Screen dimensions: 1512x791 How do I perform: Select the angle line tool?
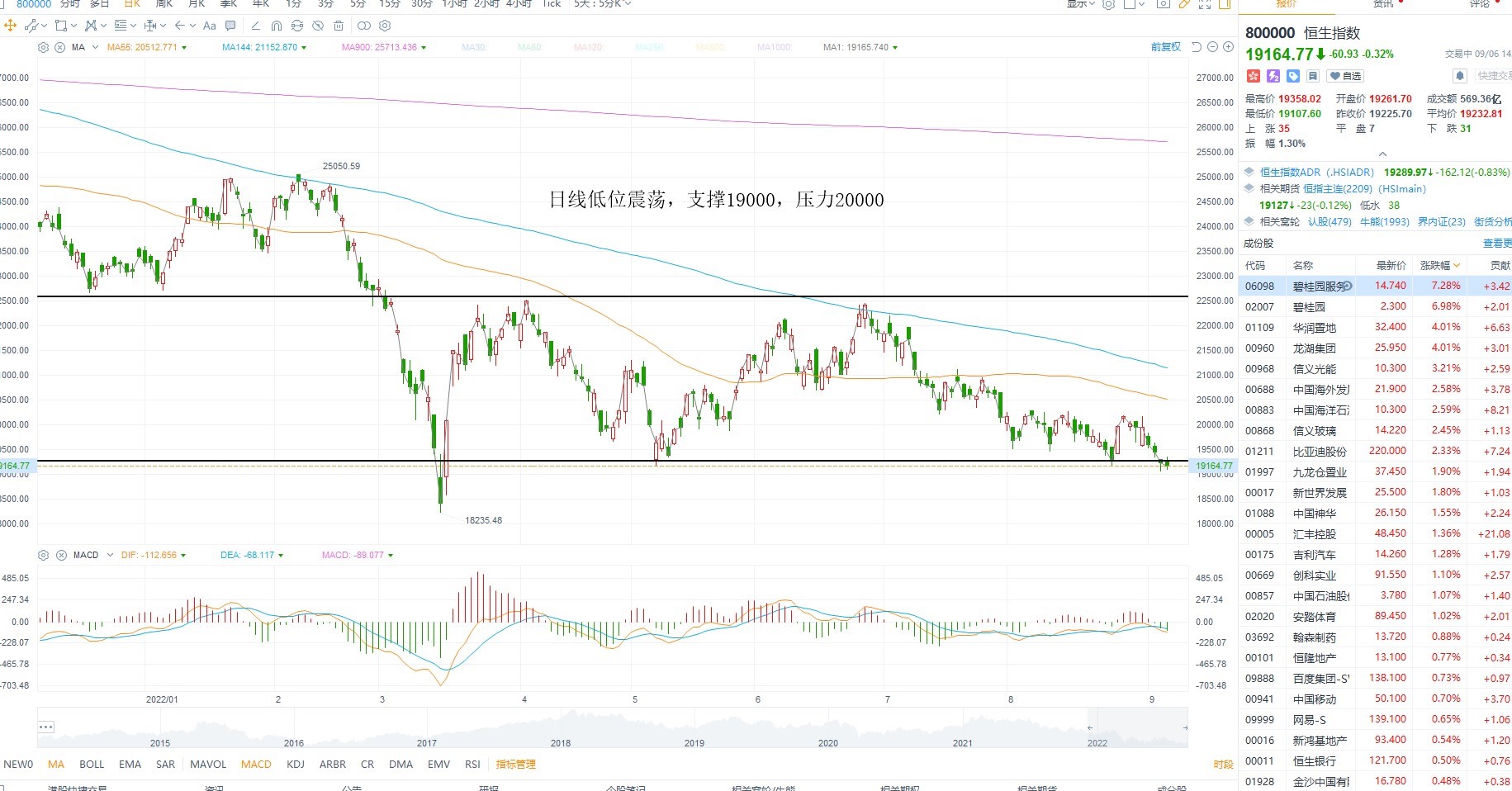click(x=256, y=26)
